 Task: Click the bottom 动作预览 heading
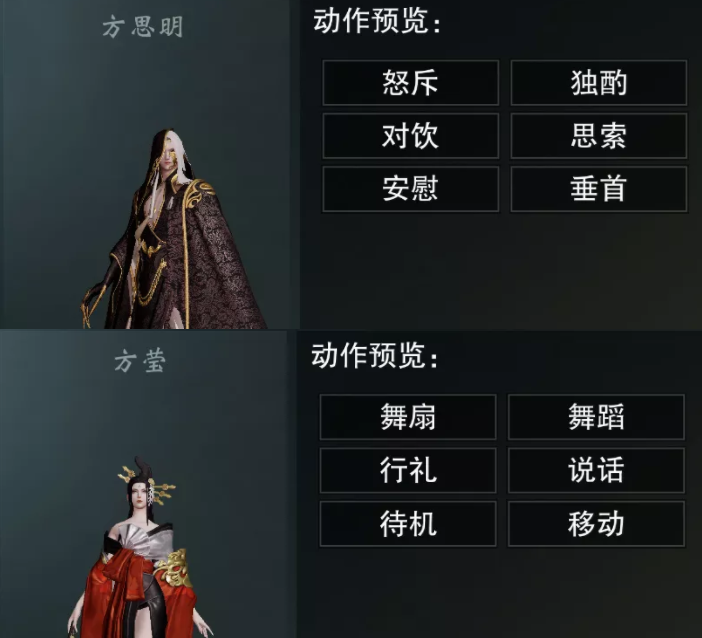375,355
